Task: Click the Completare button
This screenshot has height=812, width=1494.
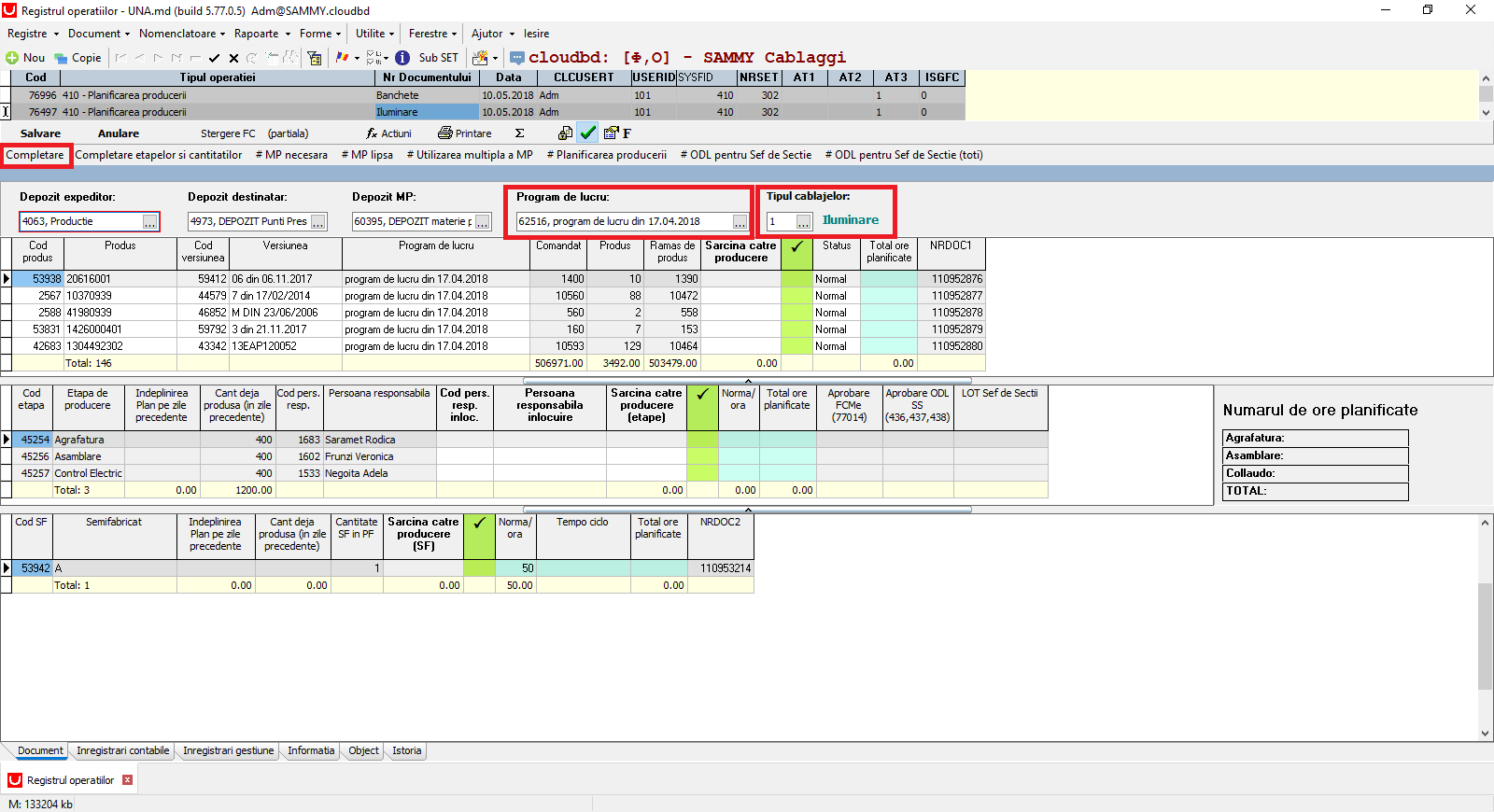Action: pos(35,155)
